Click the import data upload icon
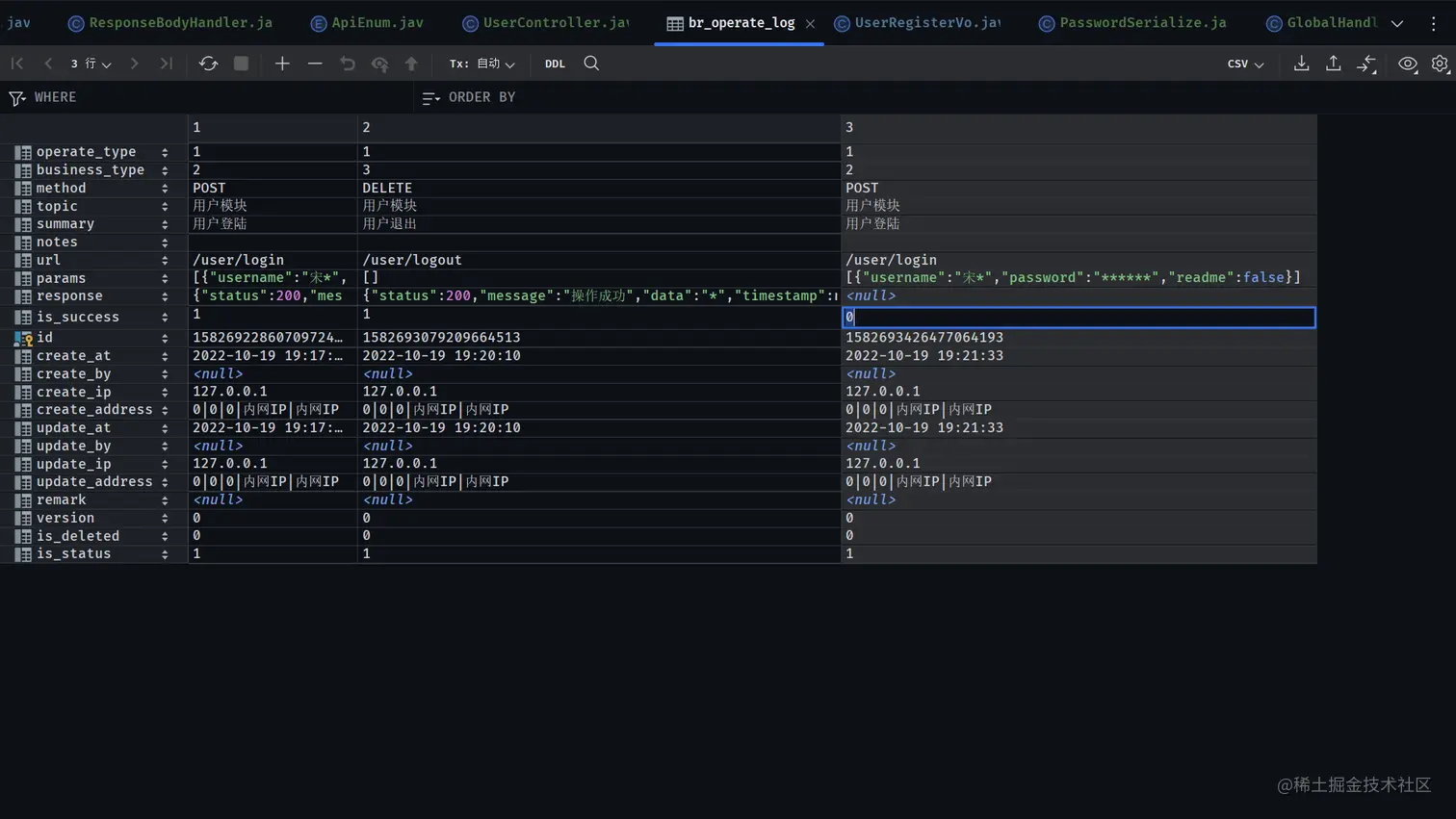 [1334, 64]
